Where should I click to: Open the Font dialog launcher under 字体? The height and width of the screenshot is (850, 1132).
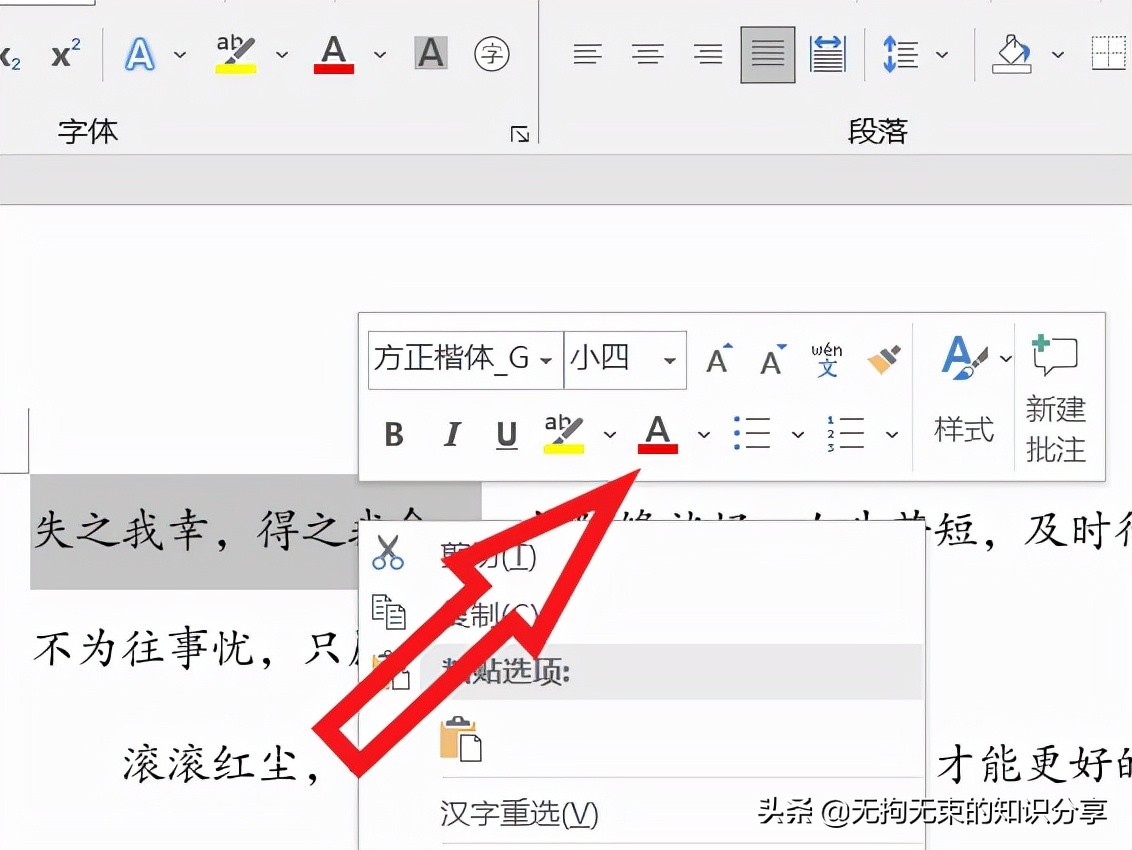(x=519, y=134)
